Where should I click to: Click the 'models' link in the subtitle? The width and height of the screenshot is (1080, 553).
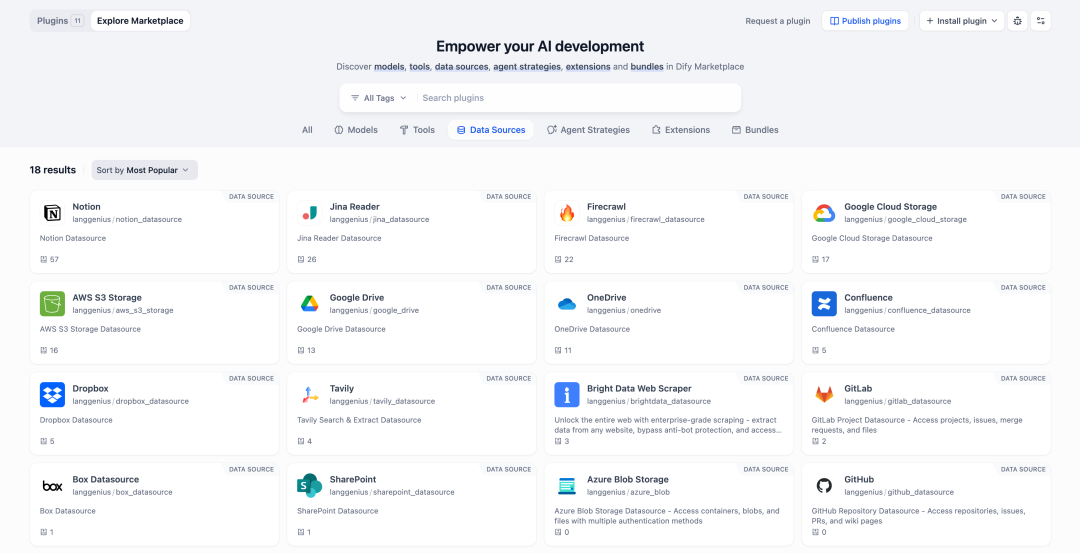pos(389,67)
